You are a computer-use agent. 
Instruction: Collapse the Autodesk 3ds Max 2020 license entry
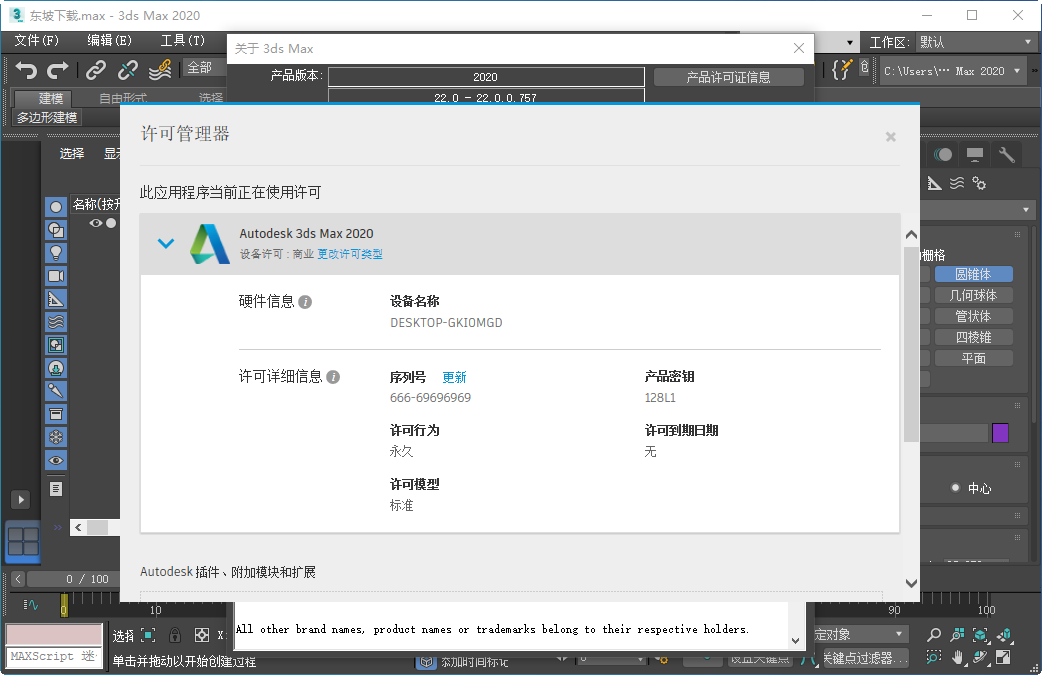pyautogui.click(x=166, y=242)
